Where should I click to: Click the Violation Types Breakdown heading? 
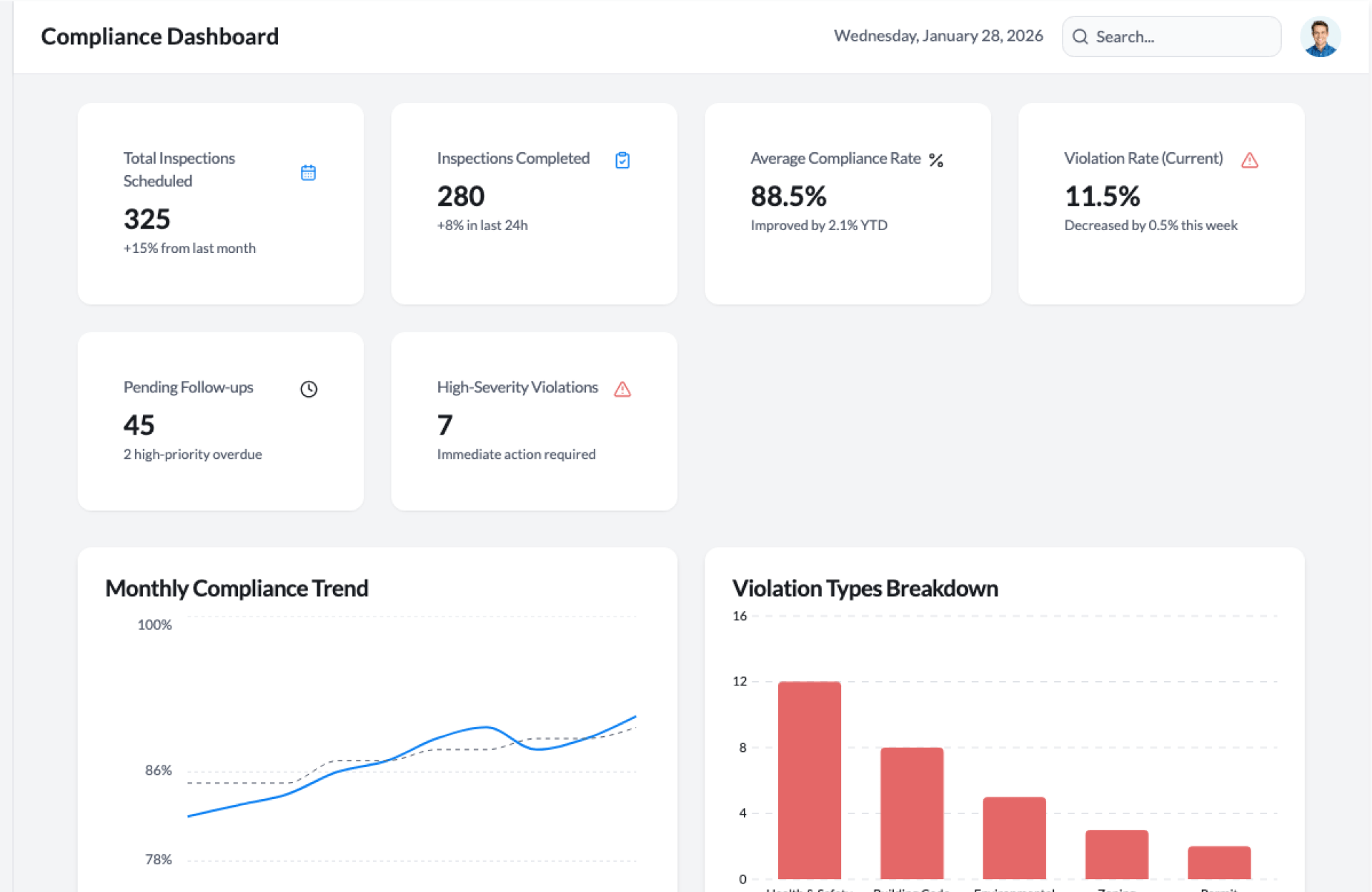865,588
